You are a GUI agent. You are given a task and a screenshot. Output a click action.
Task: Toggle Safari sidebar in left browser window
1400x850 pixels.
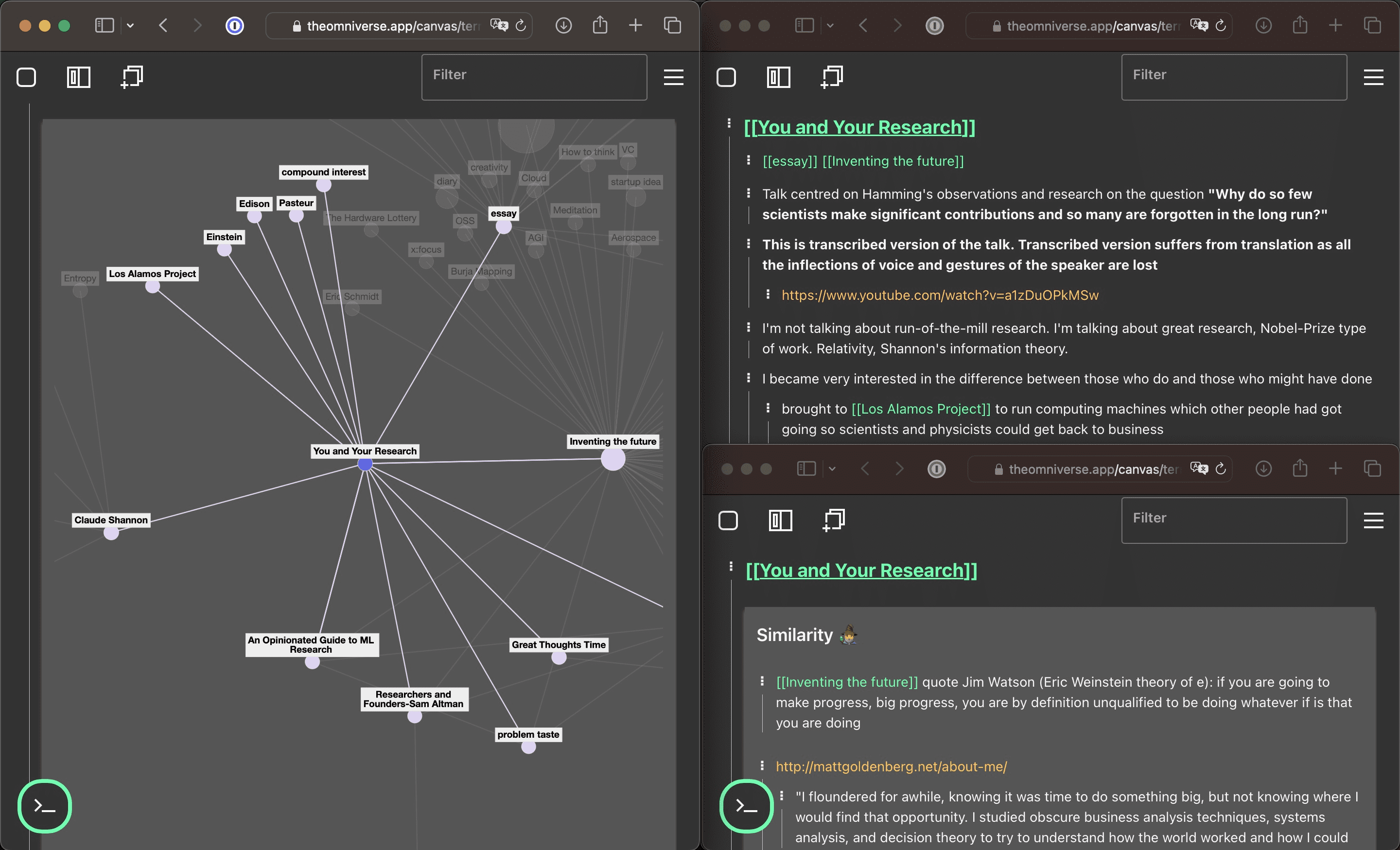point(105,26)
